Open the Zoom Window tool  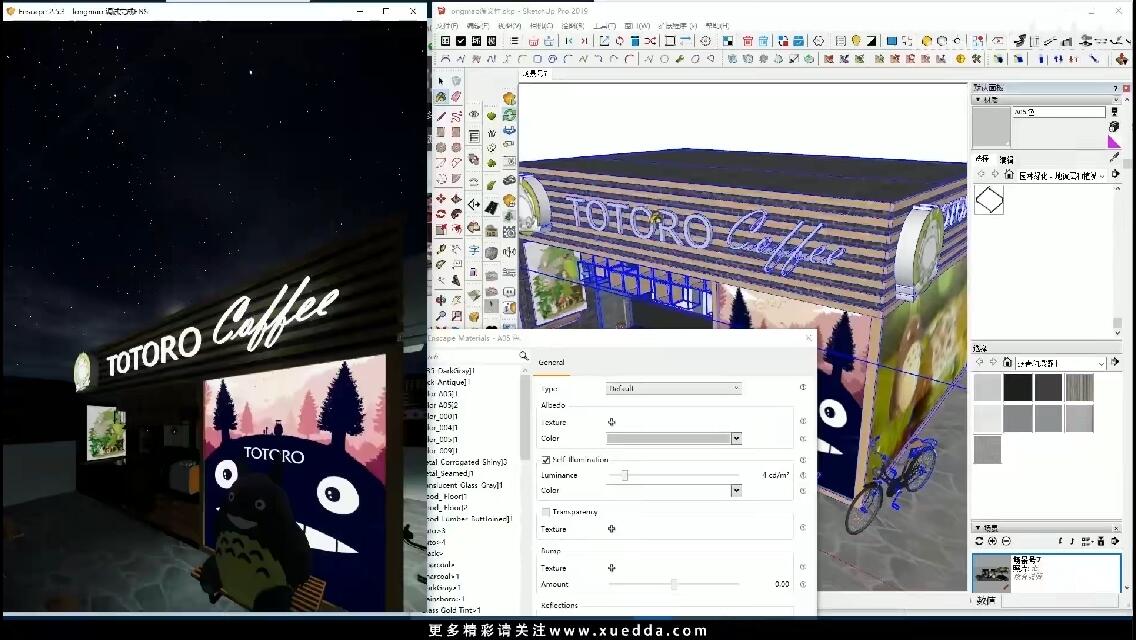coord(456,316)
